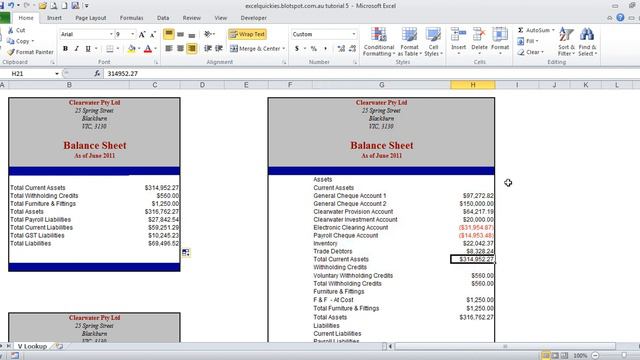Toggle Italic formatting
The height and width of the screenshot is (360, 640).
76,49
